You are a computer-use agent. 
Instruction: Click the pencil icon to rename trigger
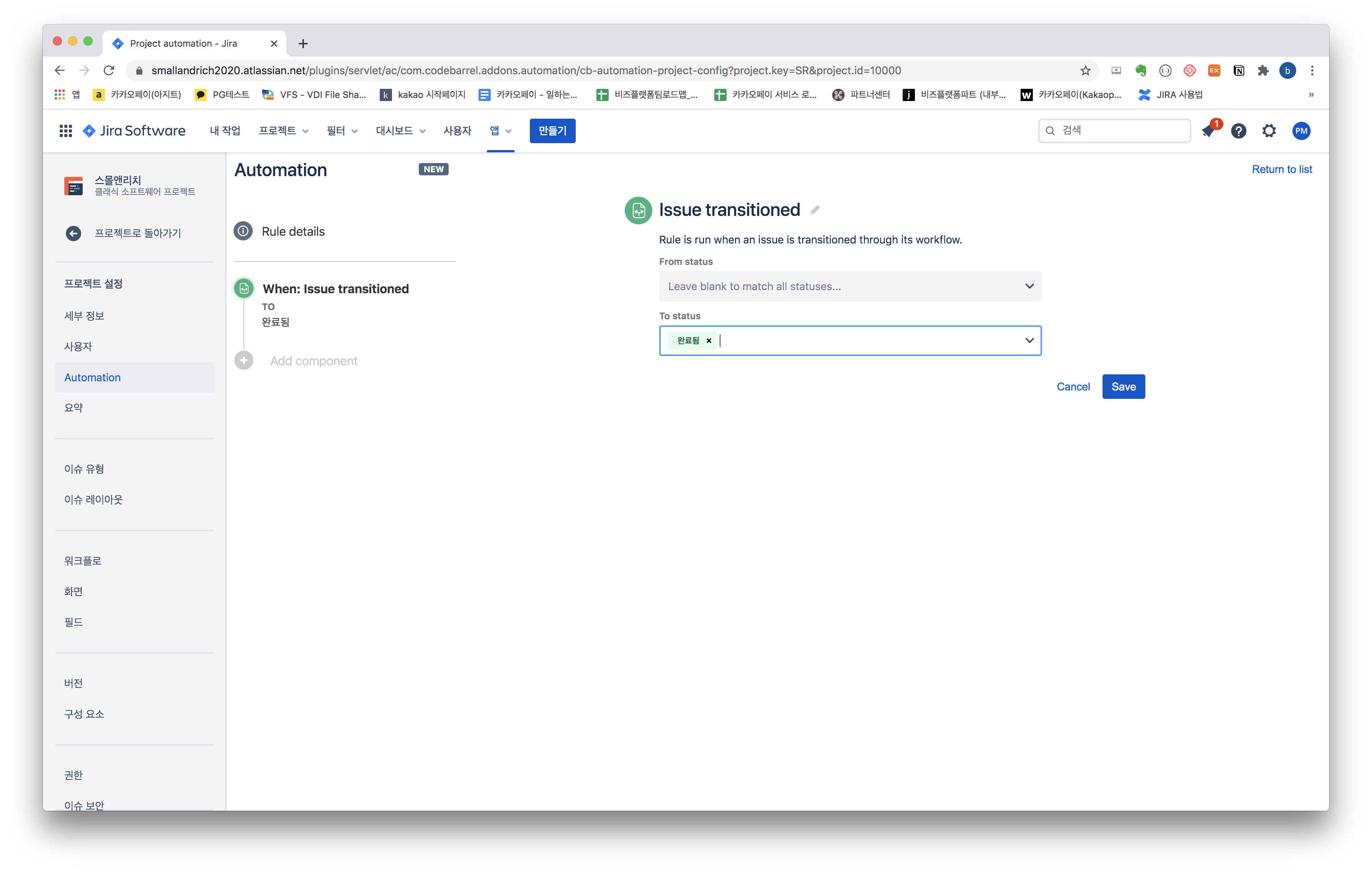[x=815, y=210]
